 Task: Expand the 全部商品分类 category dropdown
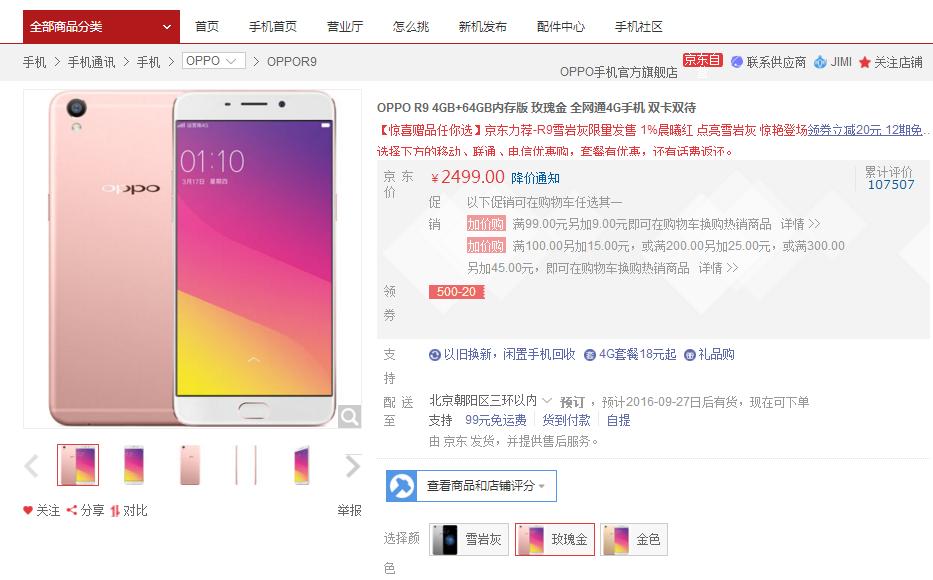coord(101,27)
